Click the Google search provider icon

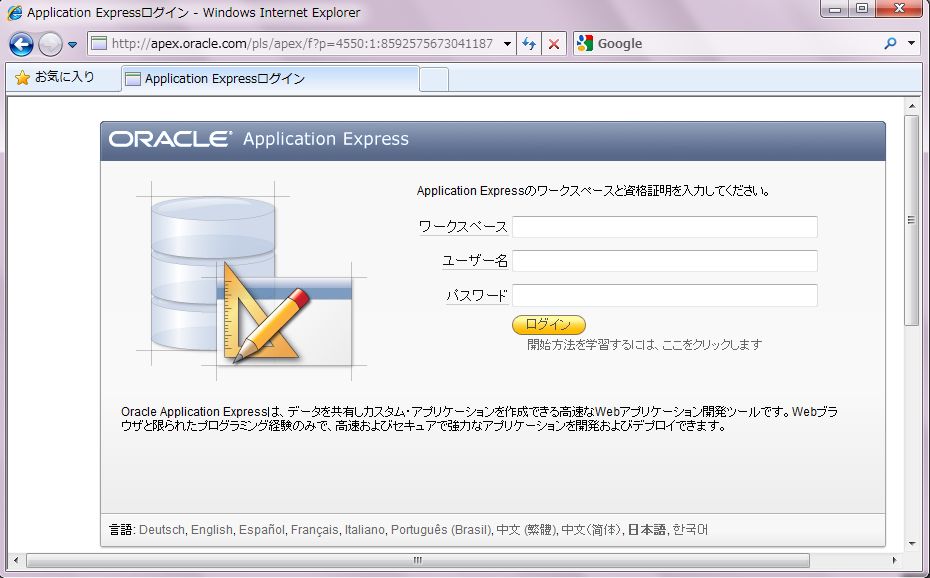point(585,43)
